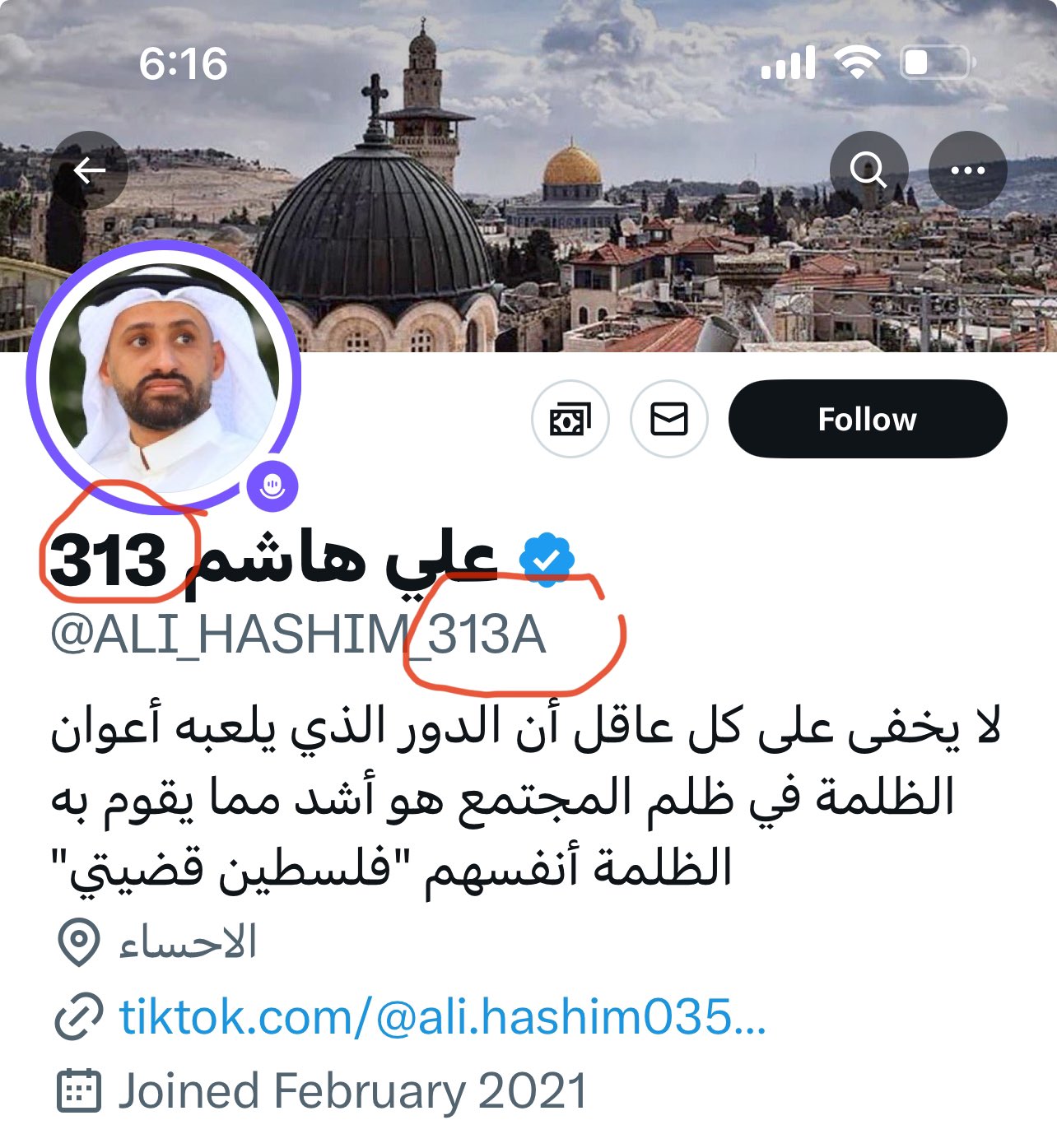Open the profile picture
Viewport: 1057px width, 1148px height.
tap(164, 378)
